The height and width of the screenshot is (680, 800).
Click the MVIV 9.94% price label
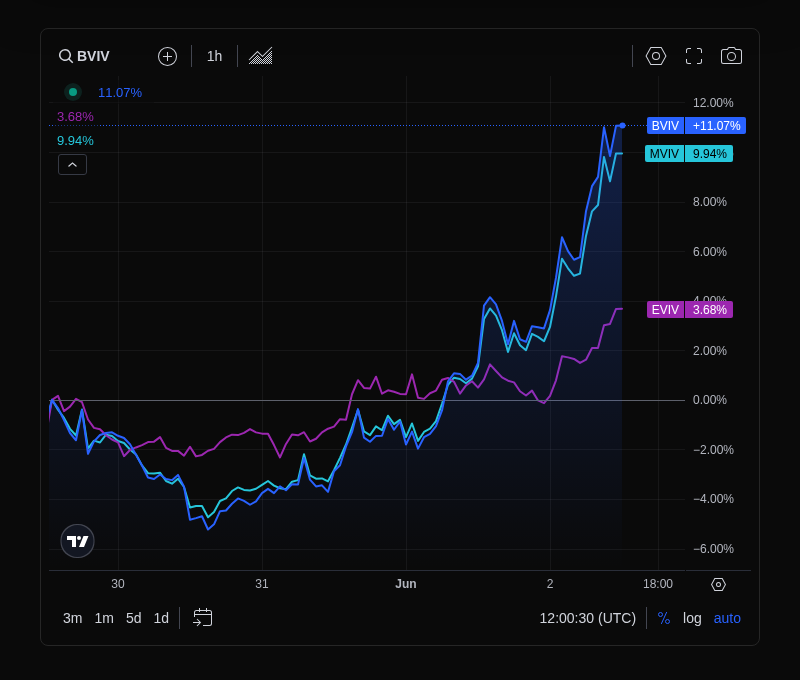[689, 154]
